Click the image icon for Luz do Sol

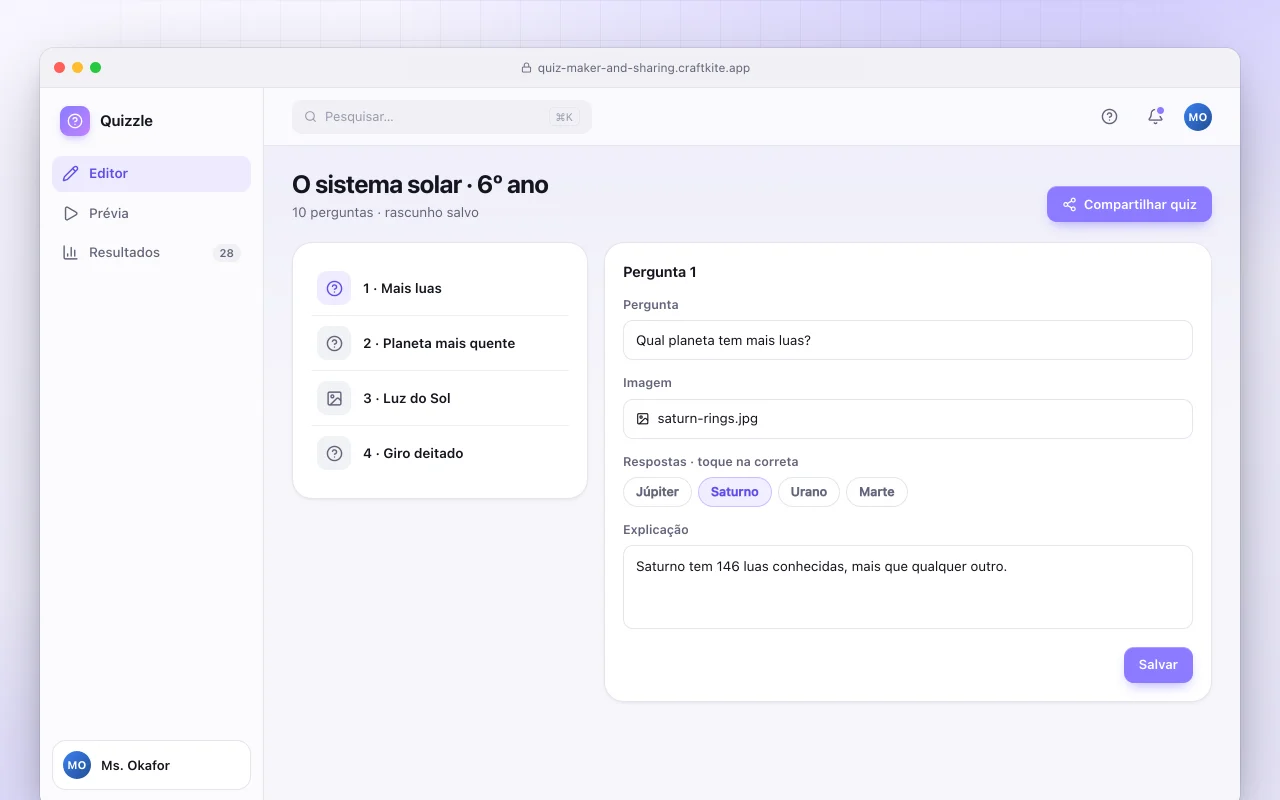(334, 398)
